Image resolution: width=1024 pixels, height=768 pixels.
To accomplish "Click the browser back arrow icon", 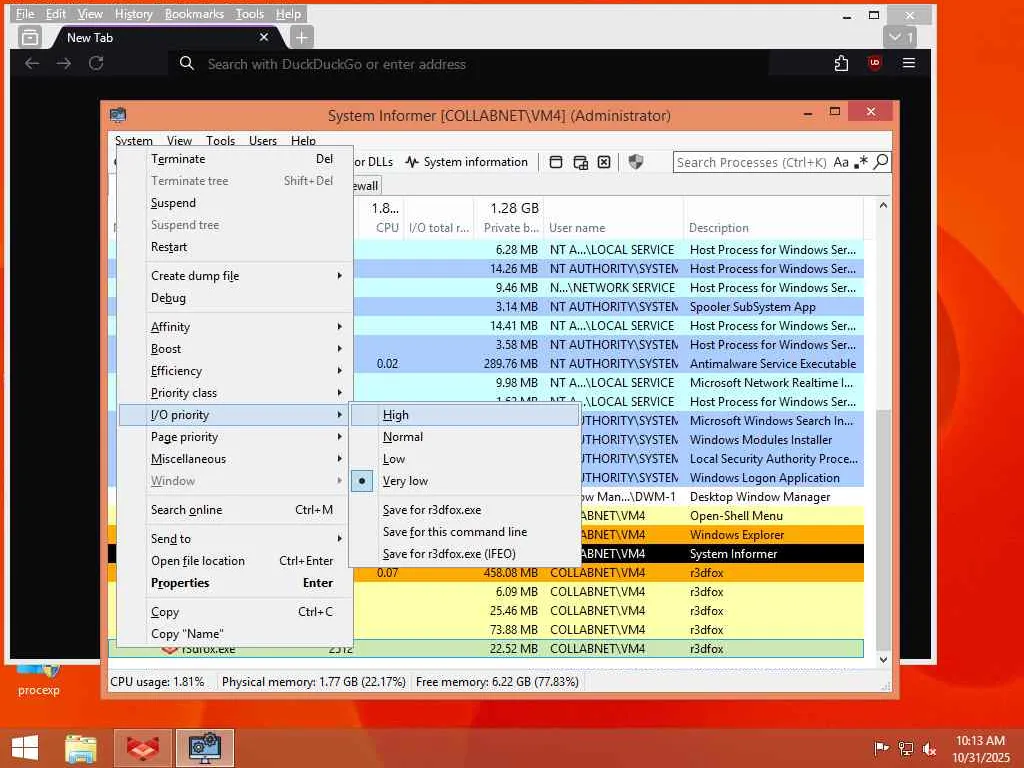I will 32,63.
